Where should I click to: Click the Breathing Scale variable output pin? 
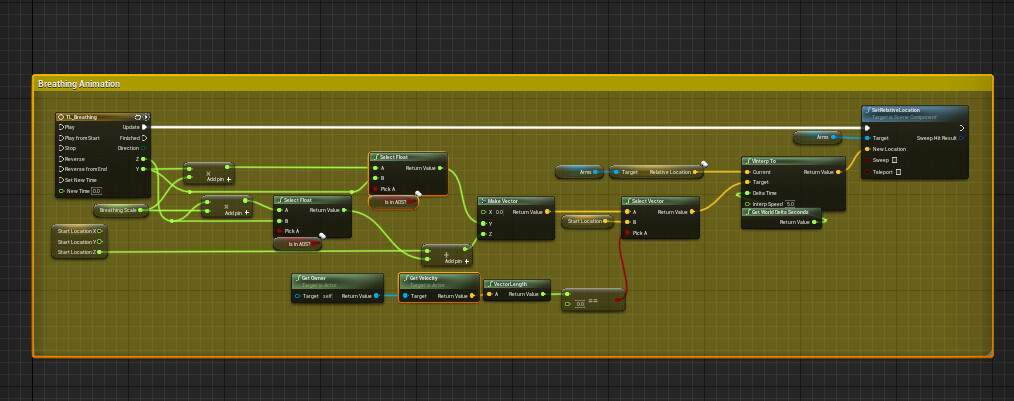140,210
